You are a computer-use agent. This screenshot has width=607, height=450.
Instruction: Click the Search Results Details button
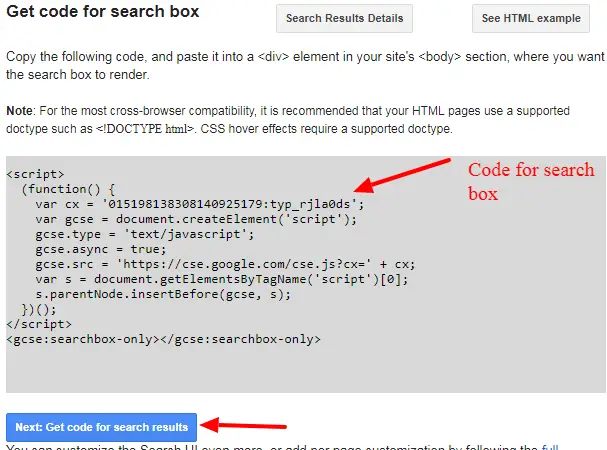(x=344, y=18)
